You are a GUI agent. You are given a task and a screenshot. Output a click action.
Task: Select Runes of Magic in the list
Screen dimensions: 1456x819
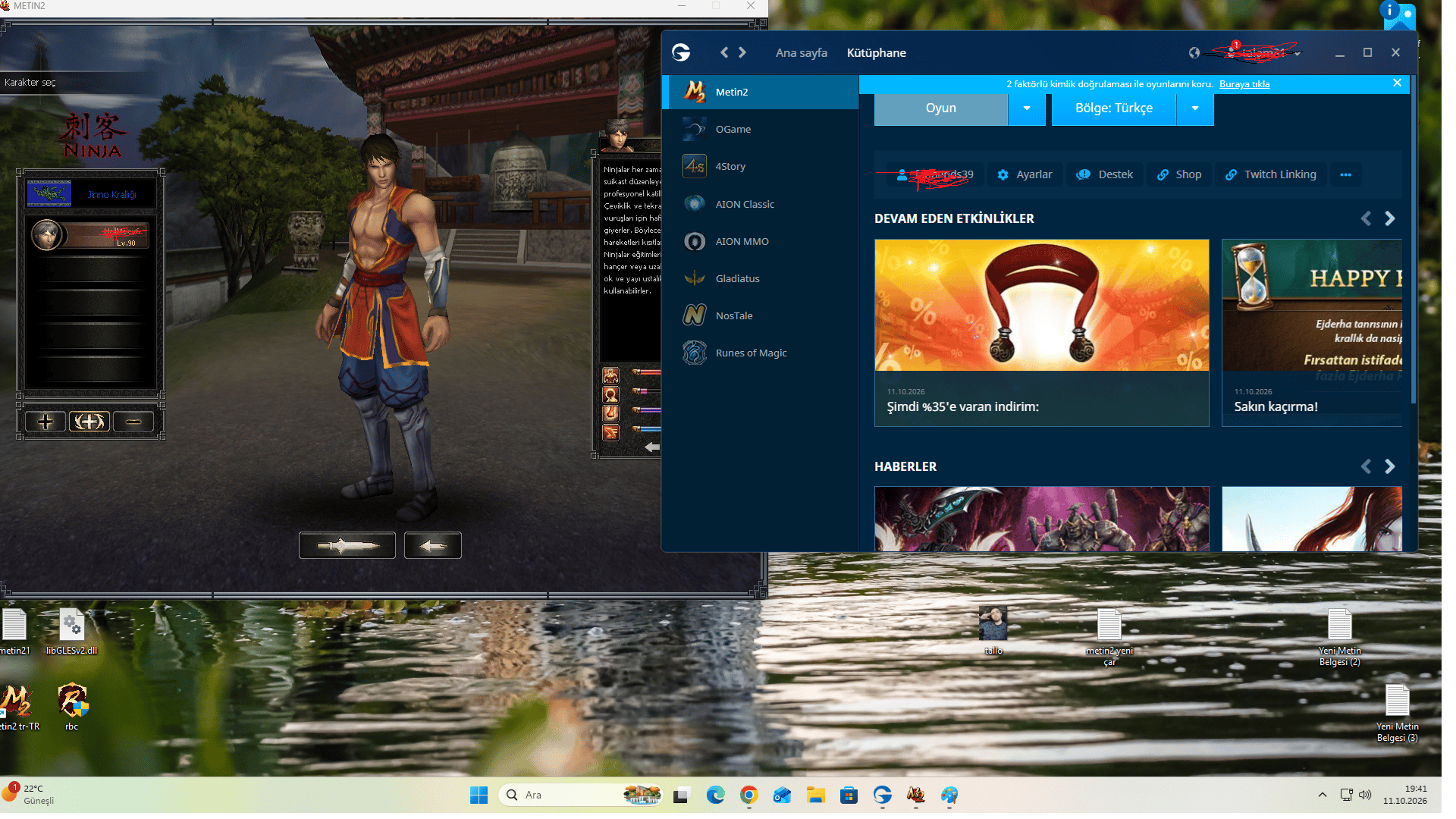click(760, 353)
